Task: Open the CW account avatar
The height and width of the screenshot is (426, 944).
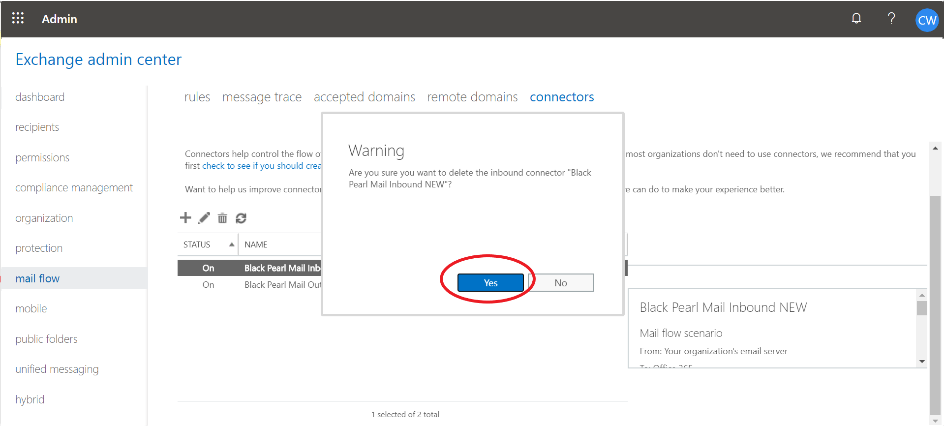Action: click(927, 19)
